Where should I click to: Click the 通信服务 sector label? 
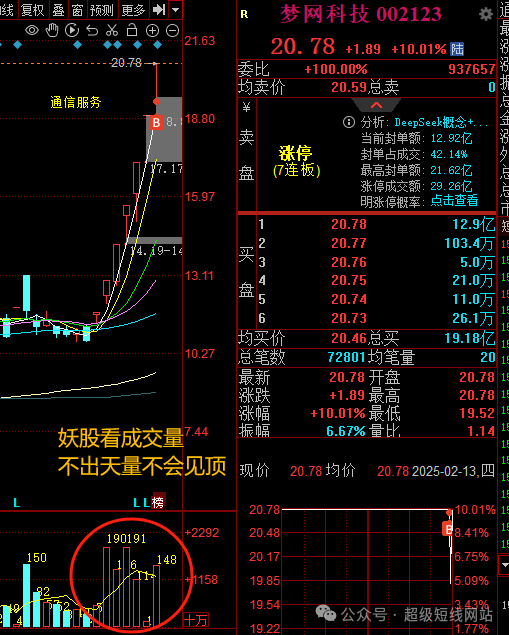75,102
